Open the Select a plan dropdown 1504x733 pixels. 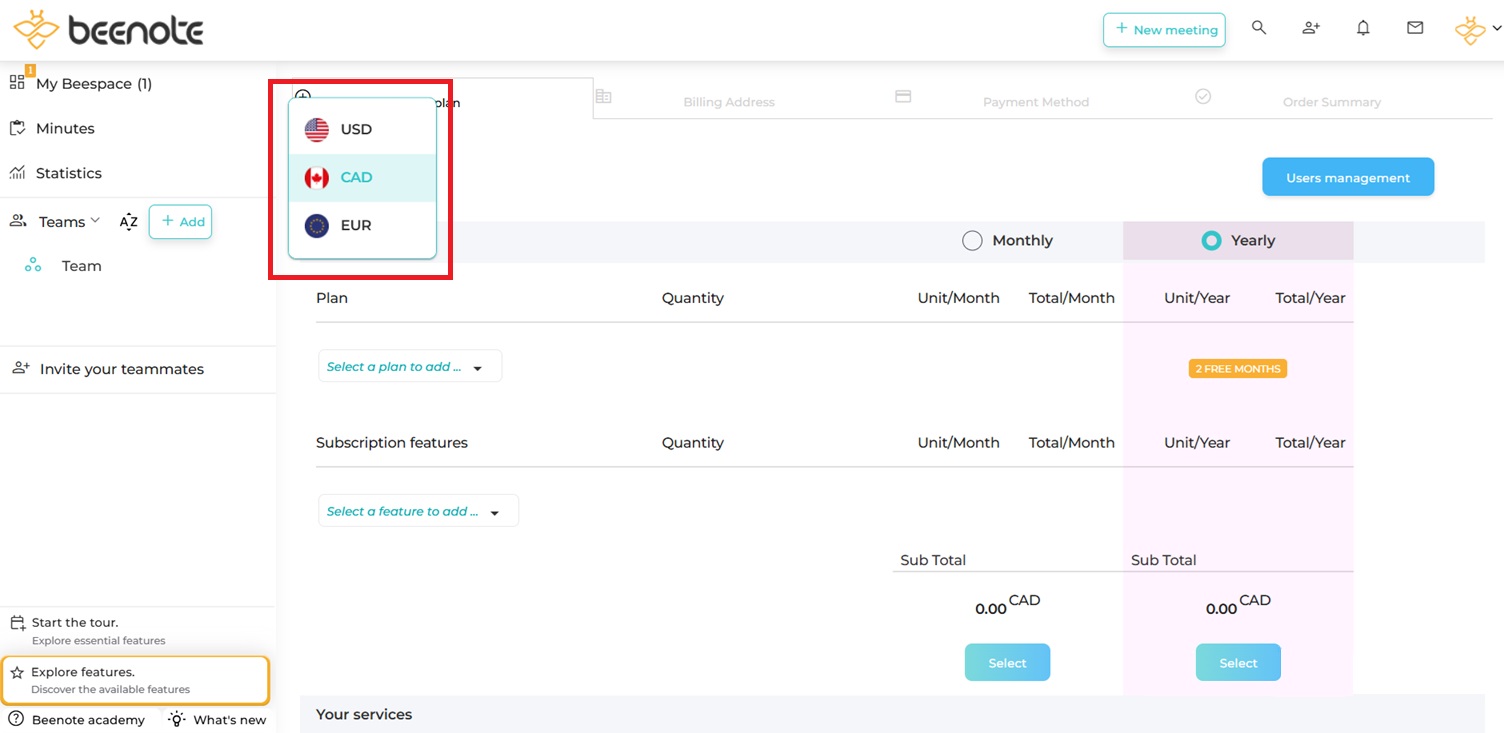(409, 367)
